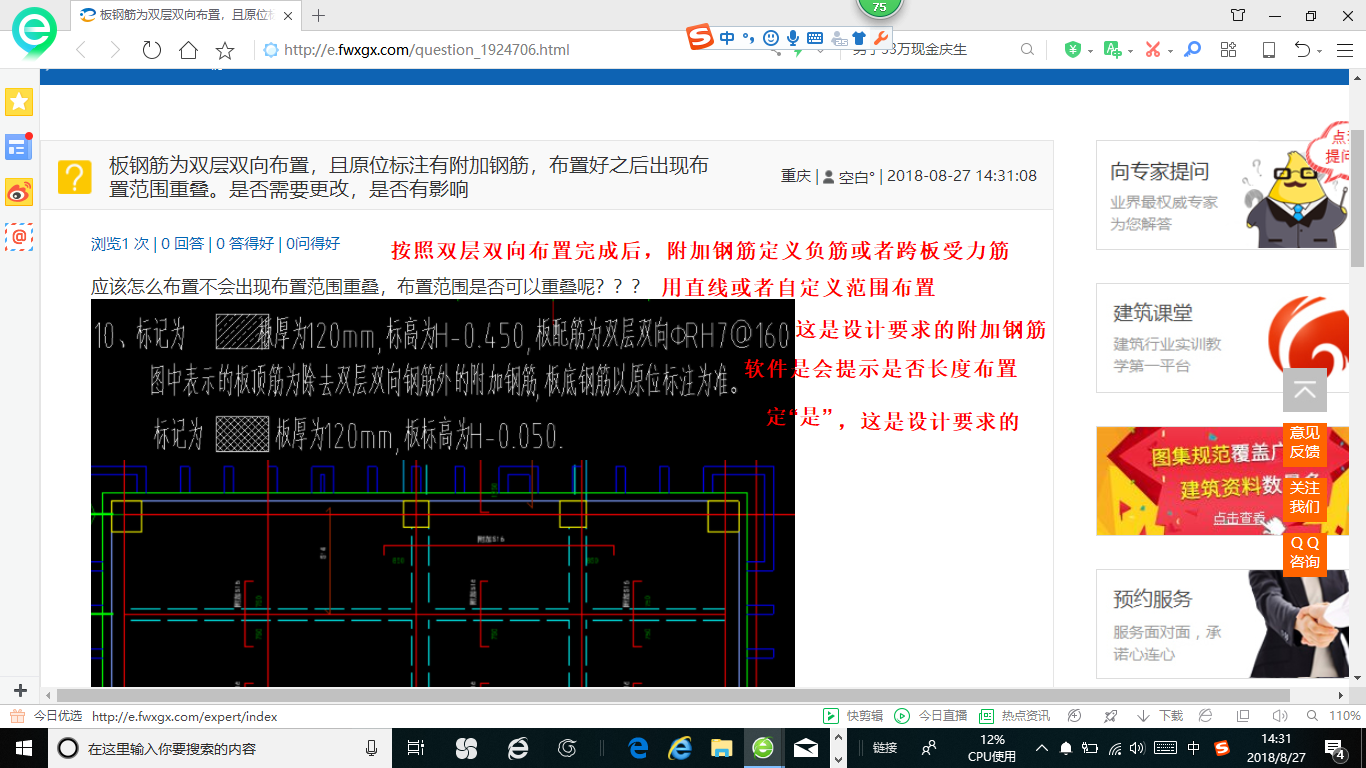The image size is (1366, 768).
Task: Open the news feed sidebar icon
Action: pyautogui.click(x=19, y=147)
